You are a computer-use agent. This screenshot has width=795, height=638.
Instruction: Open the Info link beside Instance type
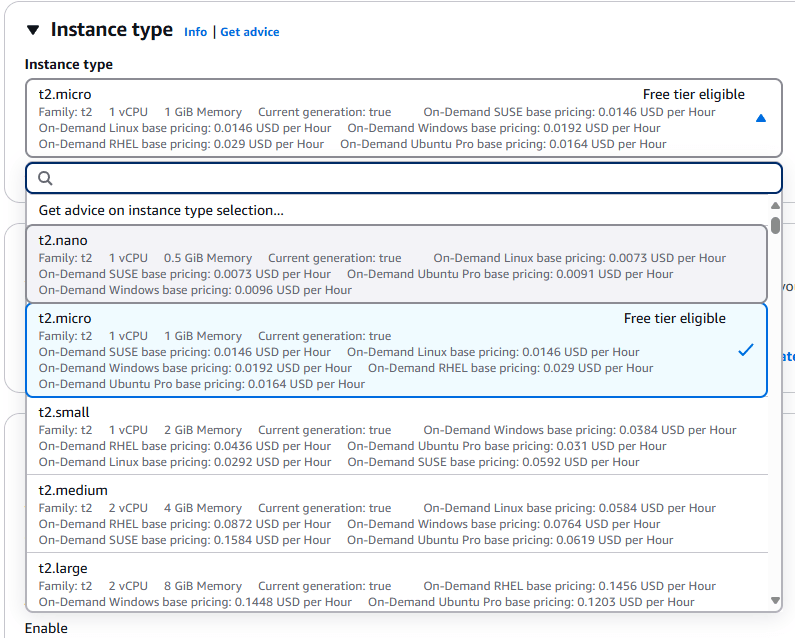pyautogui.click(x=195, y=32)
